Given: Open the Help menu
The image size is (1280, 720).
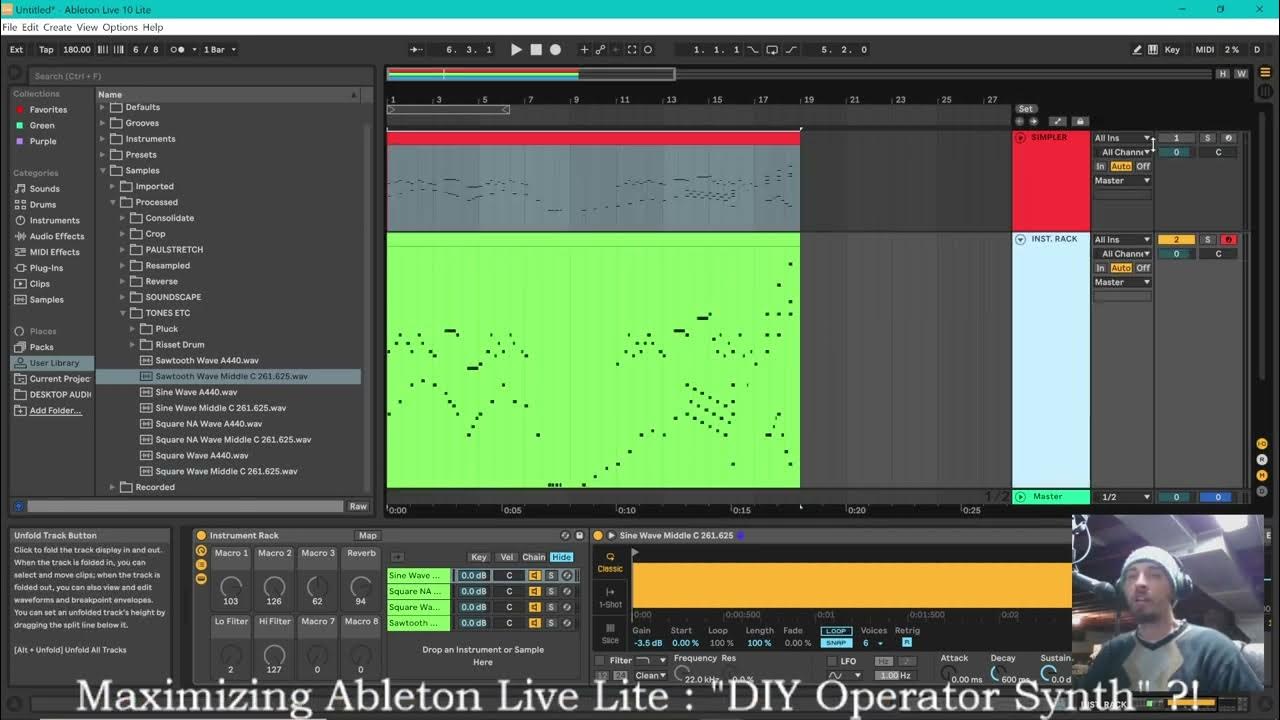Looking at the screenshot, I should (152, 27).
